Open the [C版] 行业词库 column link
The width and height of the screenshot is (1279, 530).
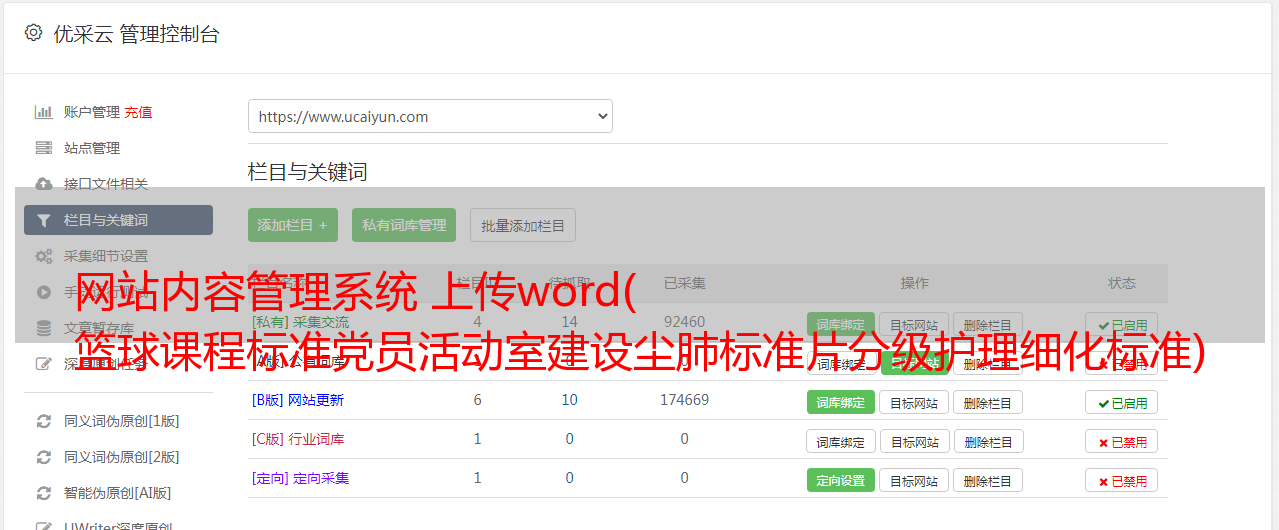tap(298, 439)
